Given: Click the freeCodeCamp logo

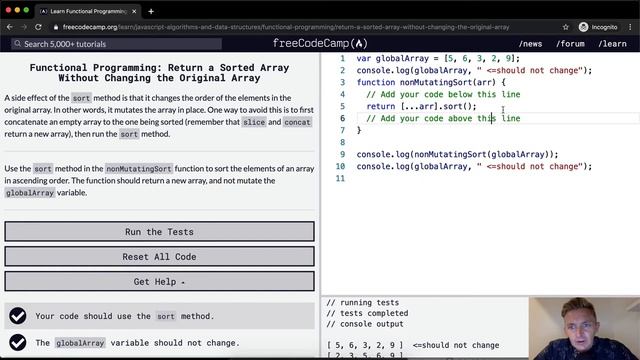Looking at the screenshot, I should tap(320, 43).
